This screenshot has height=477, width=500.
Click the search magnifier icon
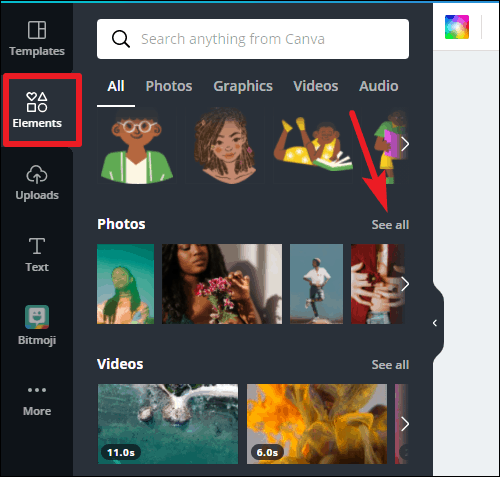pyautogui.click(x=121, y=39)
